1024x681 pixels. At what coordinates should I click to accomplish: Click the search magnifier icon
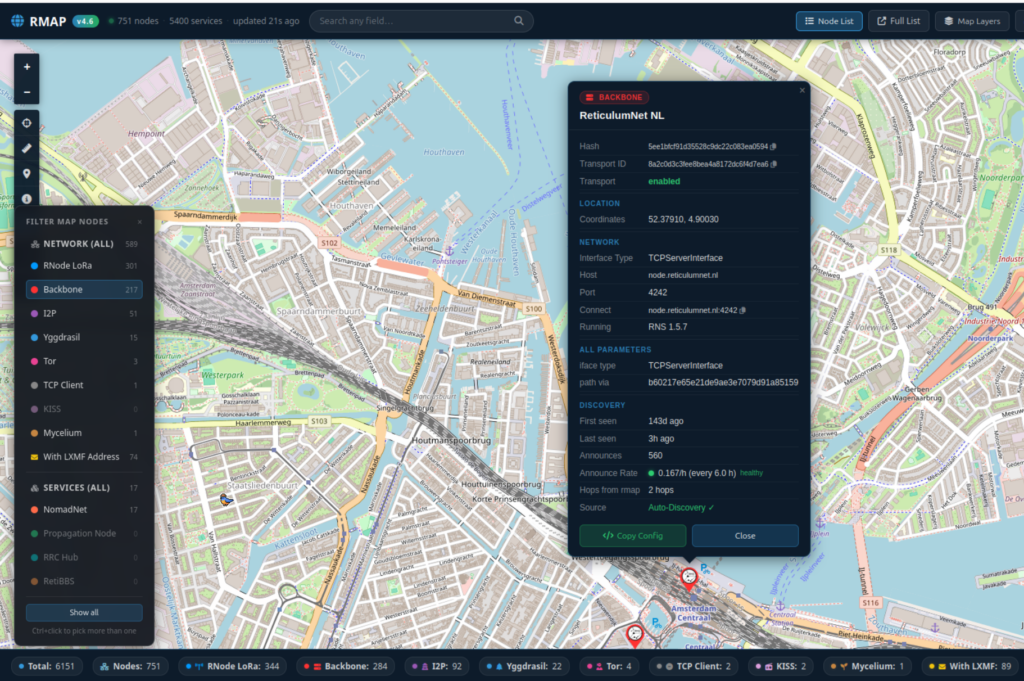click(x=519, y=21)
